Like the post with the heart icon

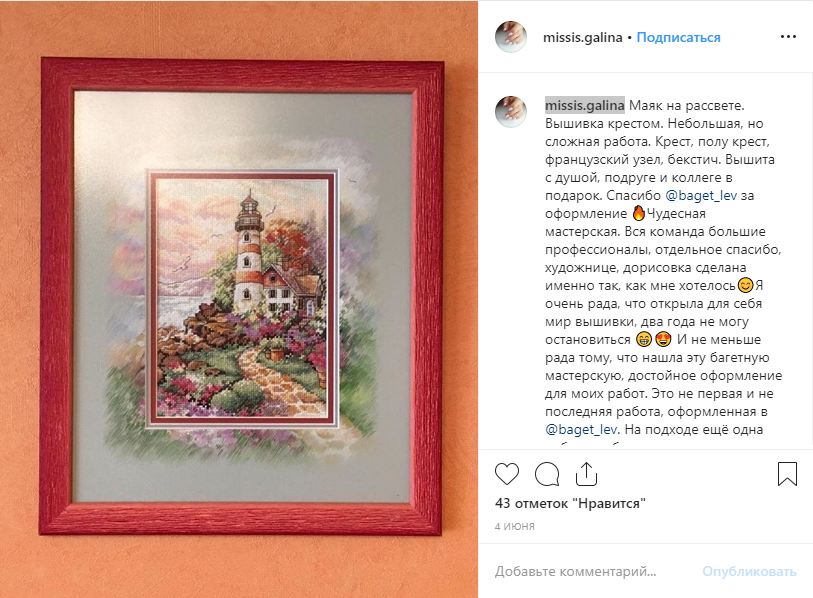click(x=507, y=474)
